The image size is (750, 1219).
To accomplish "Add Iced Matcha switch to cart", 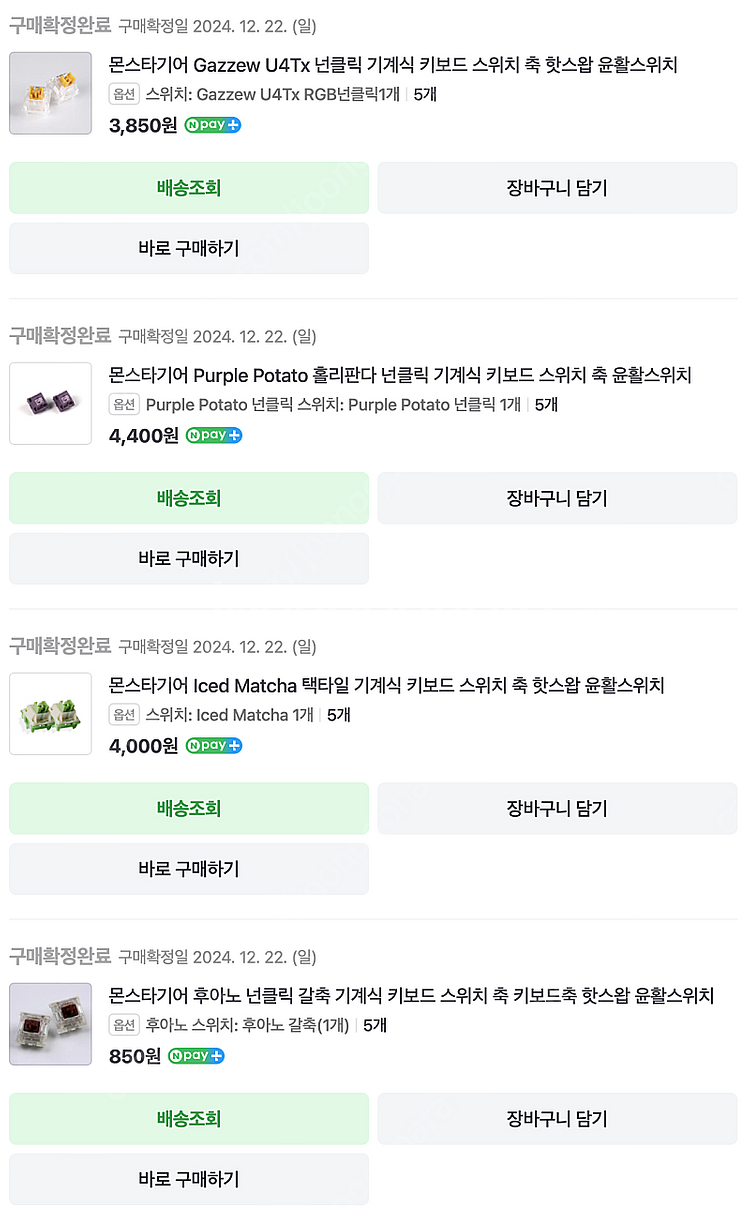I will point(557,808).
